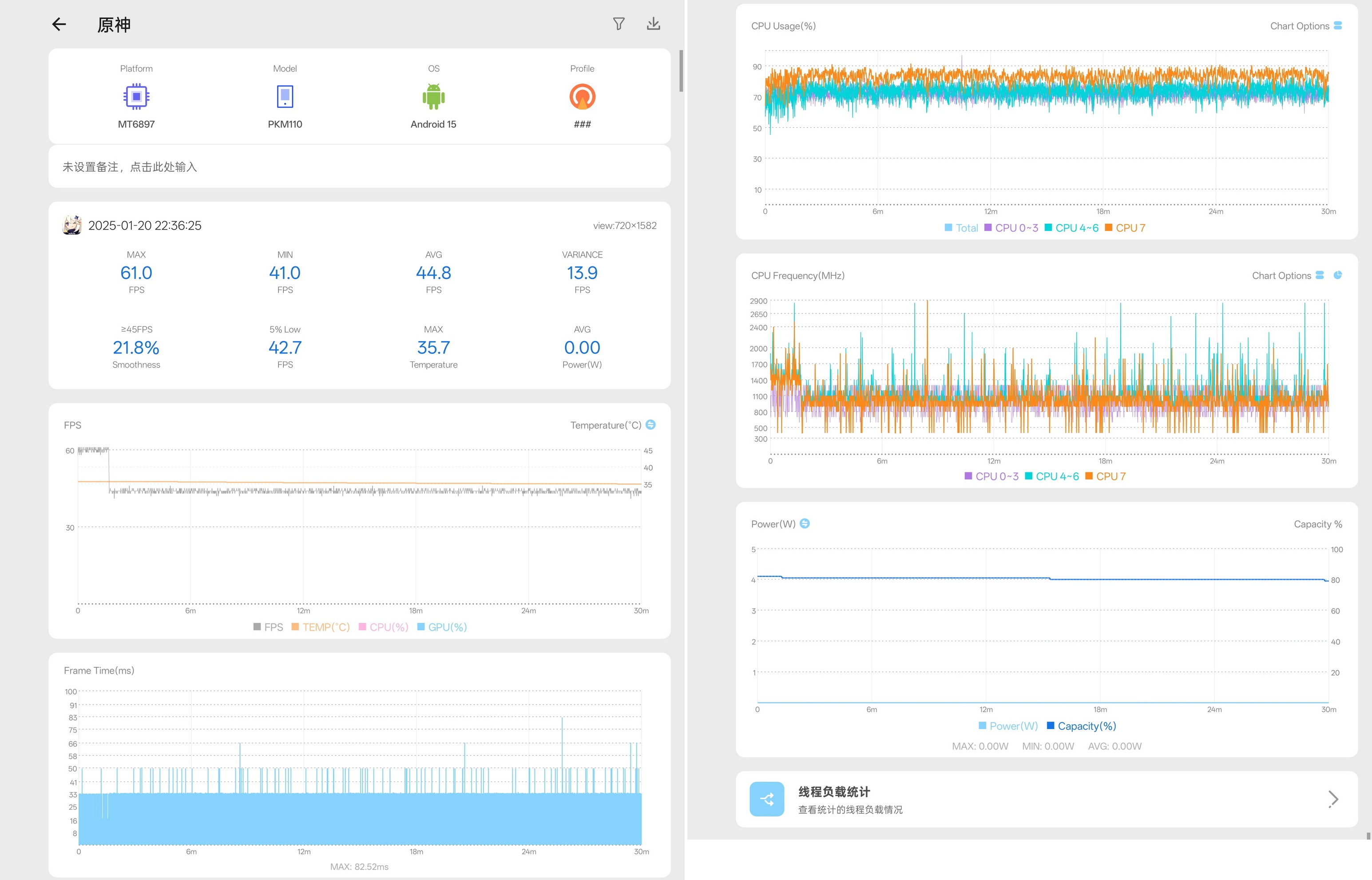Open 线程负载统计 title link

tap(834, 792)
